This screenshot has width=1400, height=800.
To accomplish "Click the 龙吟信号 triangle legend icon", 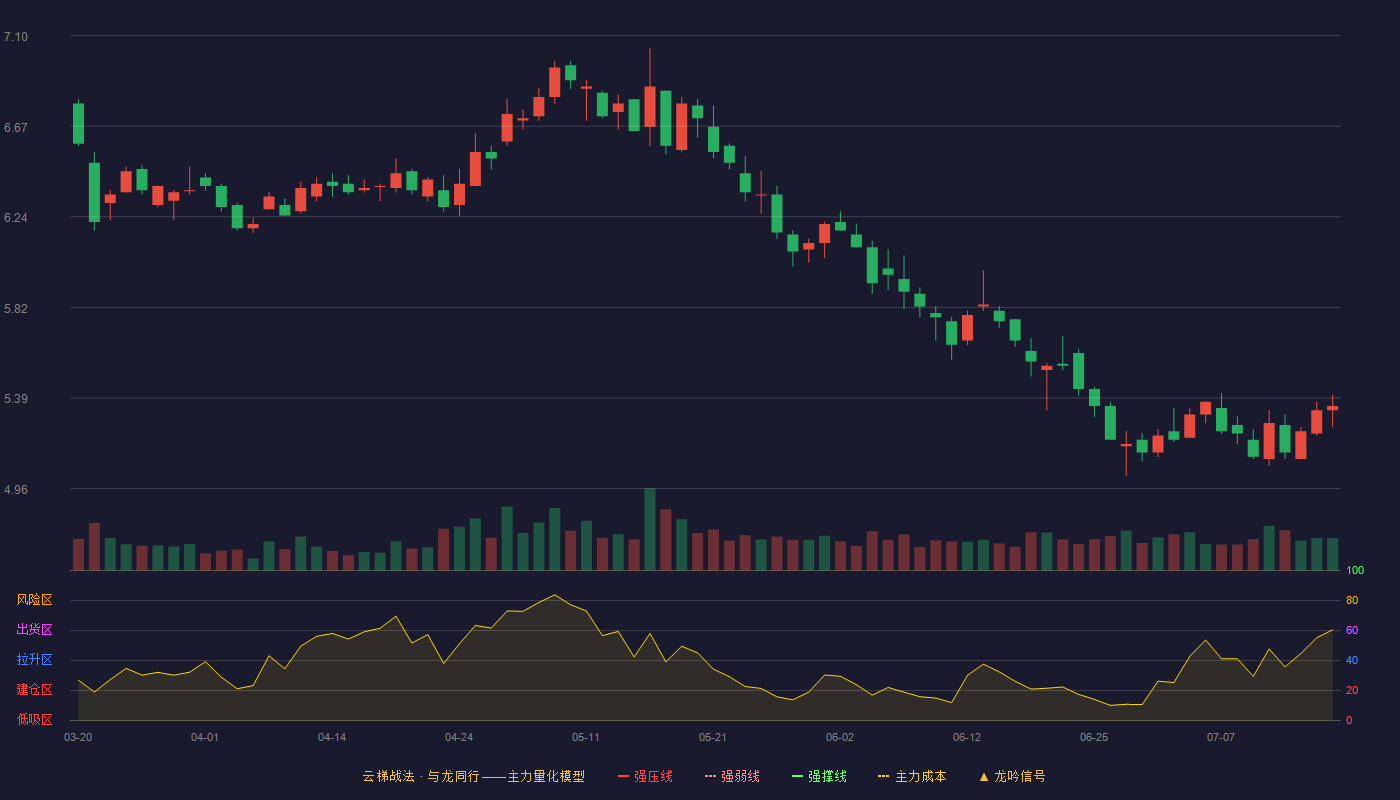I will [984, 776].
